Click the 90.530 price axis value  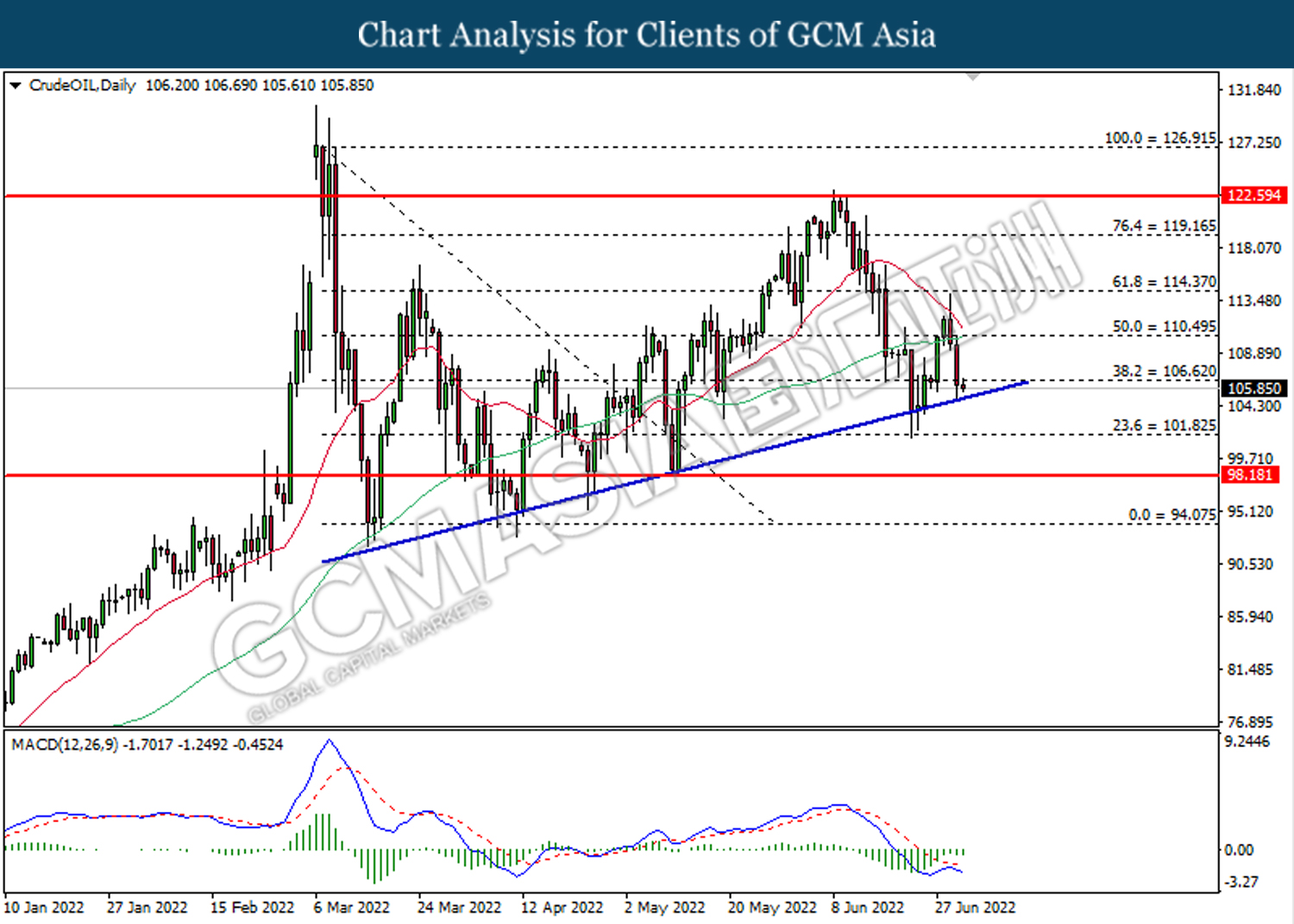tap(1250, 563)
